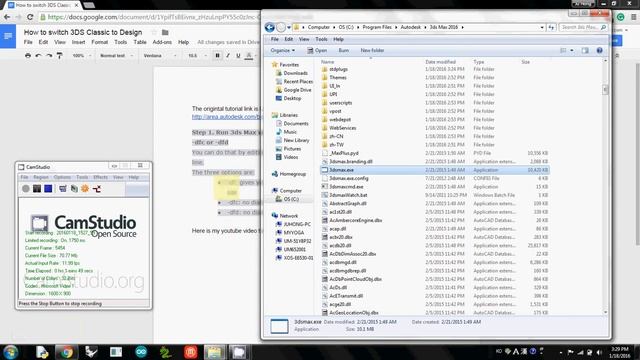Open Windows Start orb
The width and height of the screenshot is (640, 360).
pyautogui.click(x=11, y=352)
